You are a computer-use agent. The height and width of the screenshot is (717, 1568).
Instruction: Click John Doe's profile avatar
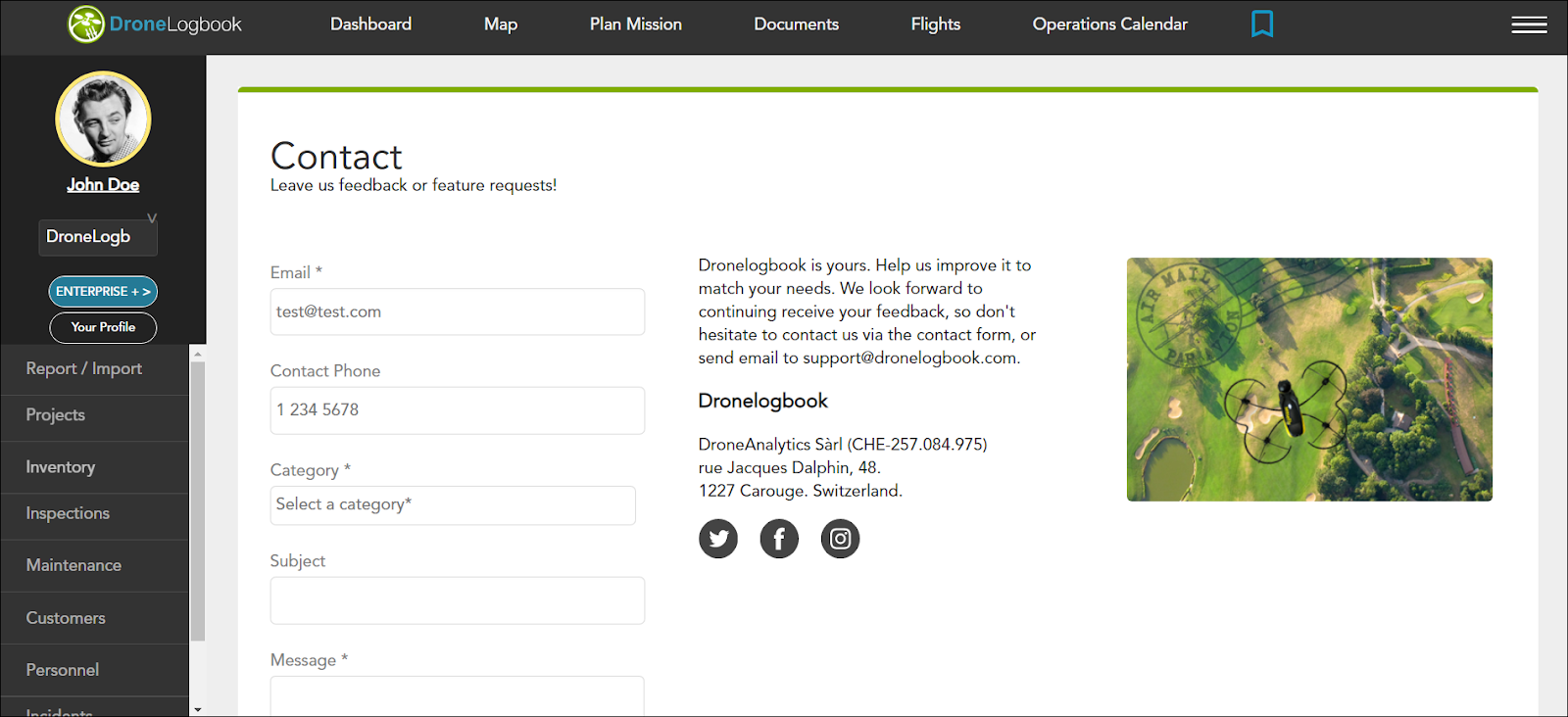(103, 119)
